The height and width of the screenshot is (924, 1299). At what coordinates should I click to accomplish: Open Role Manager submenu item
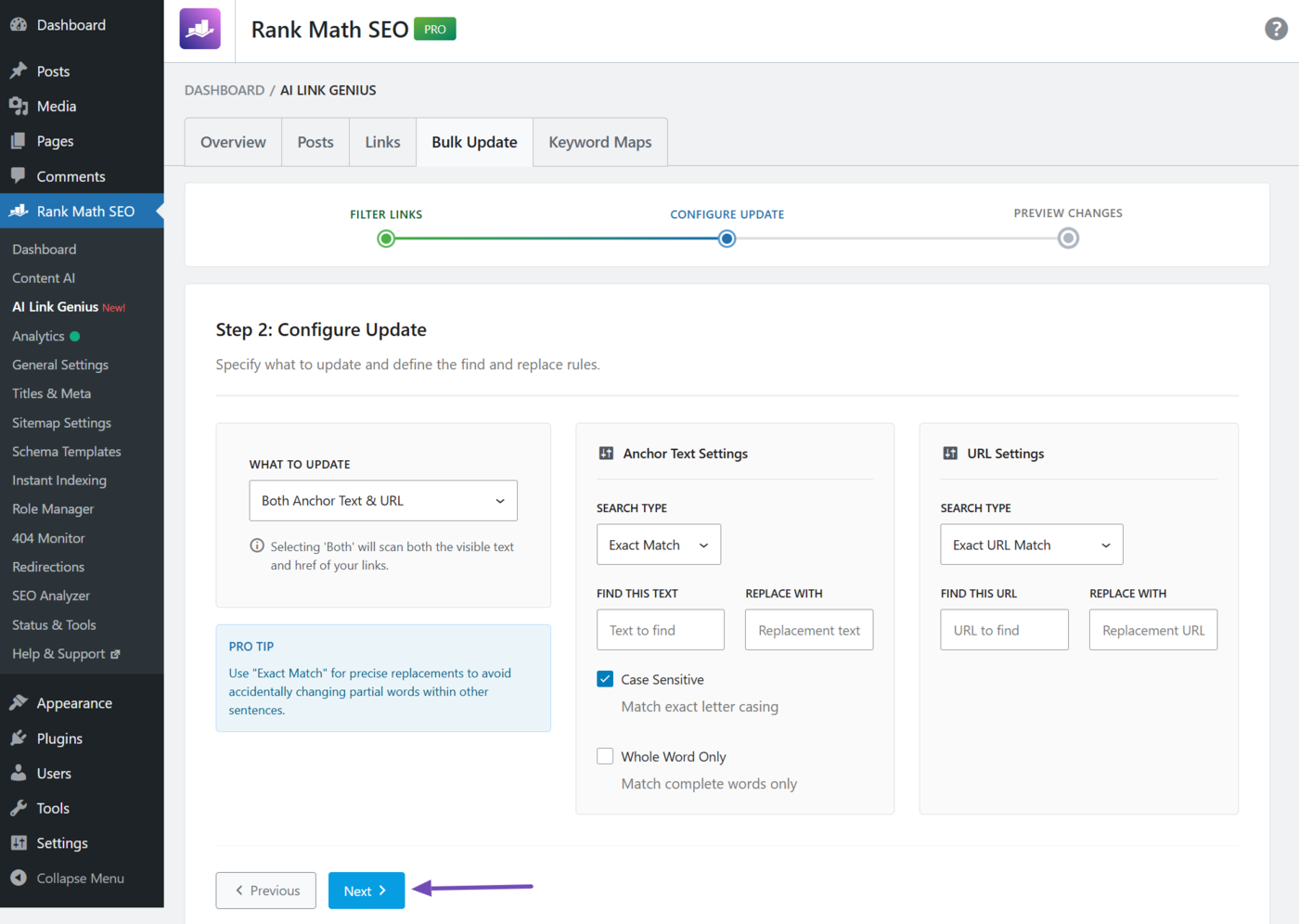(x=53, y=508)
